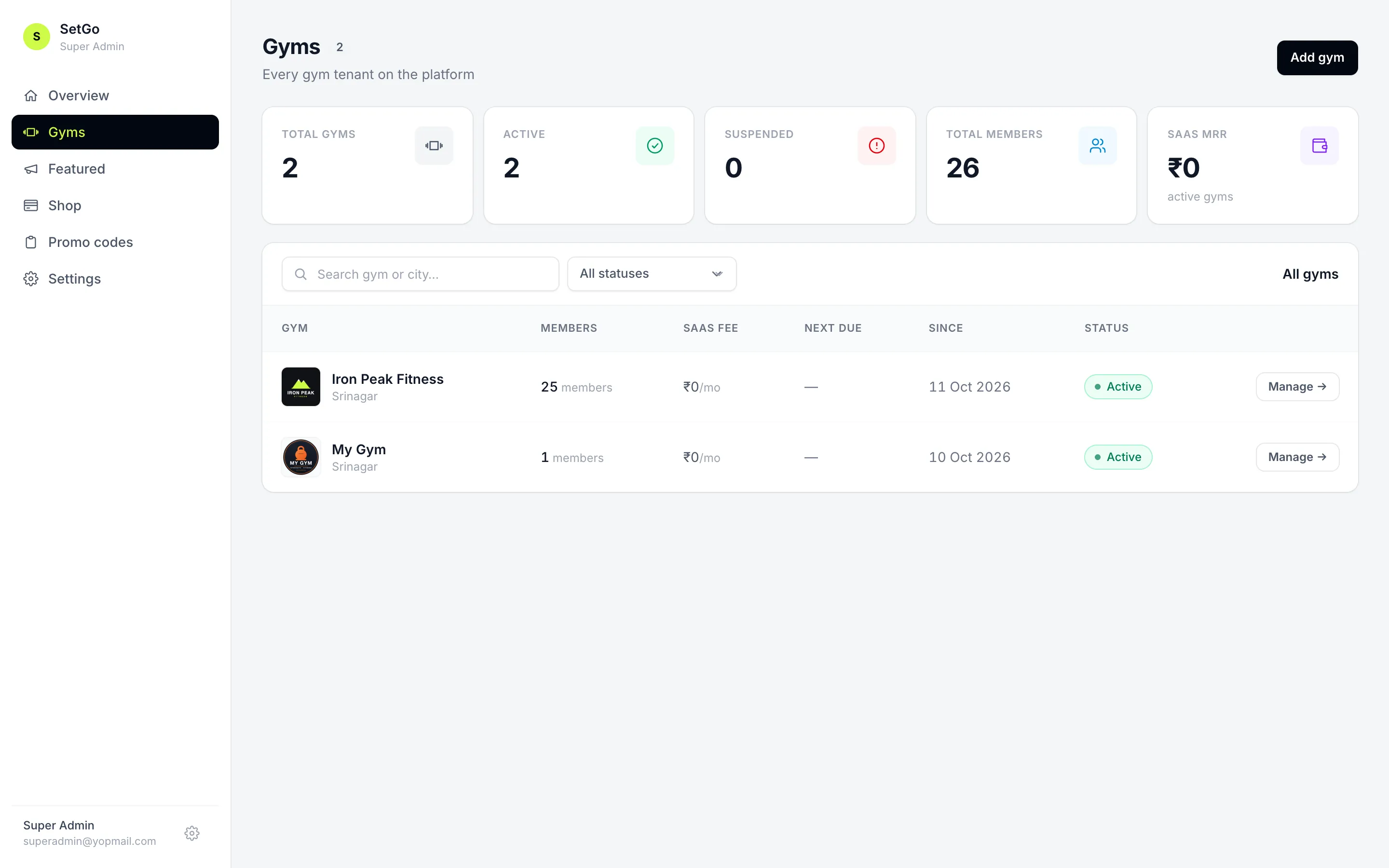Click the Active status badge for My Gym
The image size is (1389, 868).
[1117, 457]
